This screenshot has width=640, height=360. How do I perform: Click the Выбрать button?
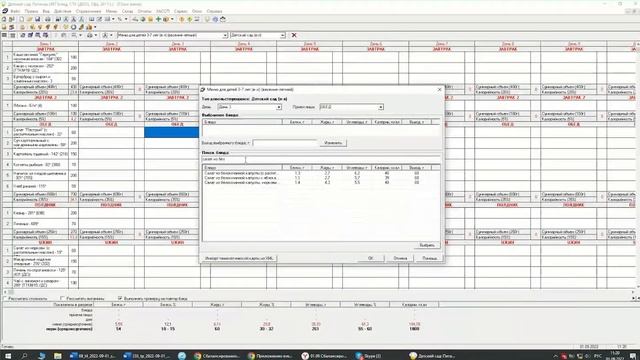pyautogui.click(x=427, y=245)
